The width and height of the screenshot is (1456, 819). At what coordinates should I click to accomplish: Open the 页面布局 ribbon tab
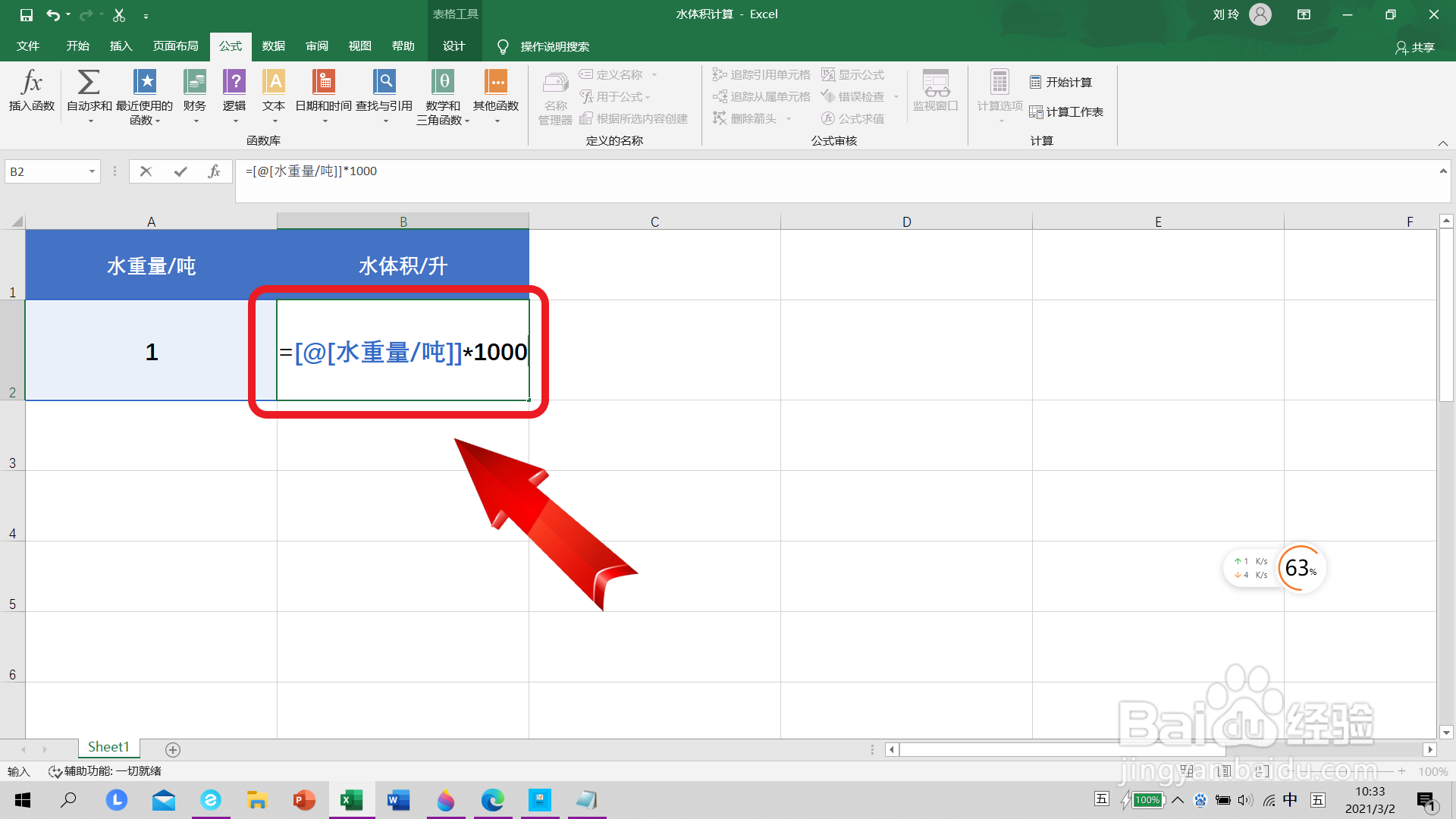[x=175, y=46]
